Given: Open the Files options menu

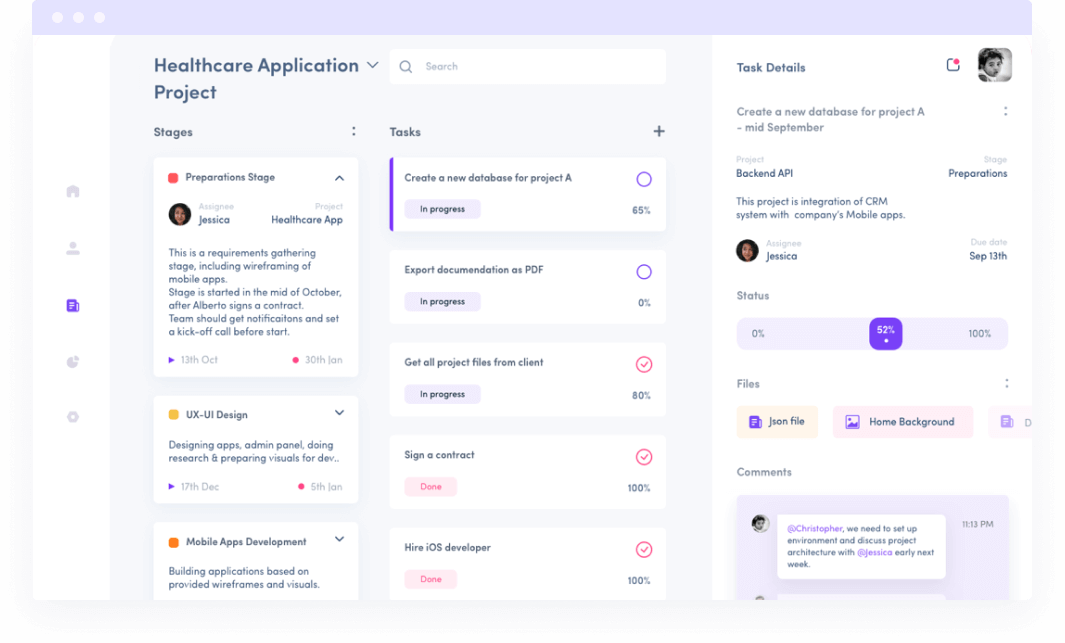Looking at the screenshot, I should coord(1006,382).
